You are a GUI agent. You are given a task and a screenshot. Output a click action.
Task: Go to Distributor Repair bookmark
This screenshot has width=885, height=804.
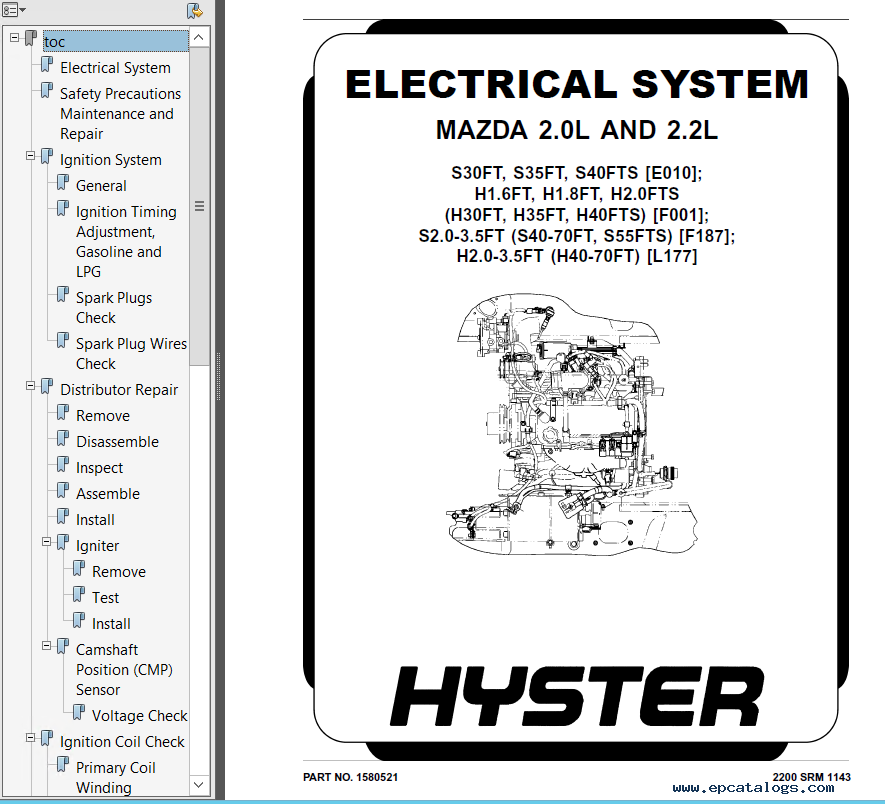pyautogui.click(x=119, y=390)
